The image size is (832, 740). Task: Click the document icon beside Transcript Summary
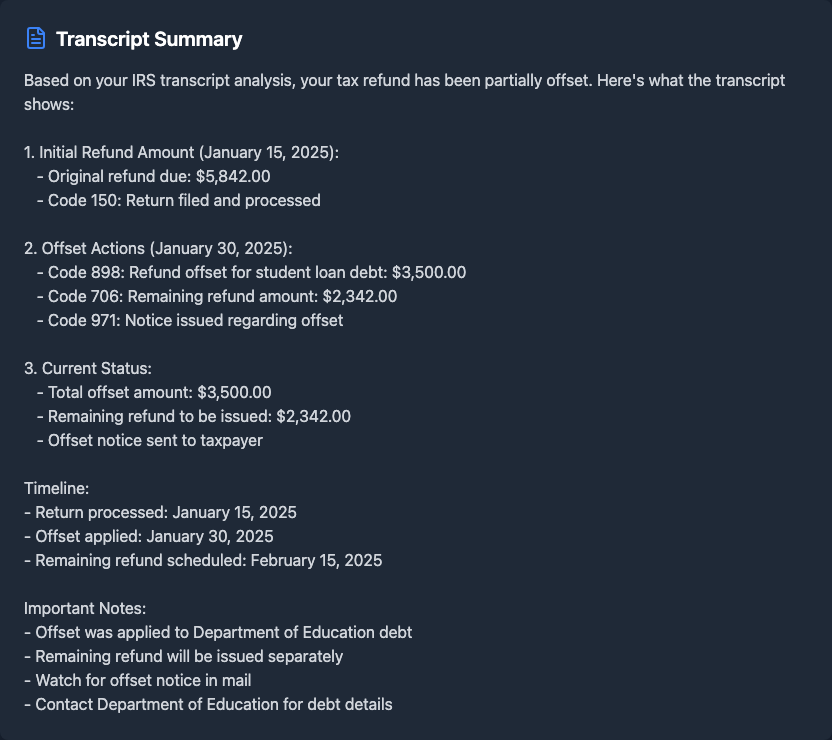pos(36,39)
